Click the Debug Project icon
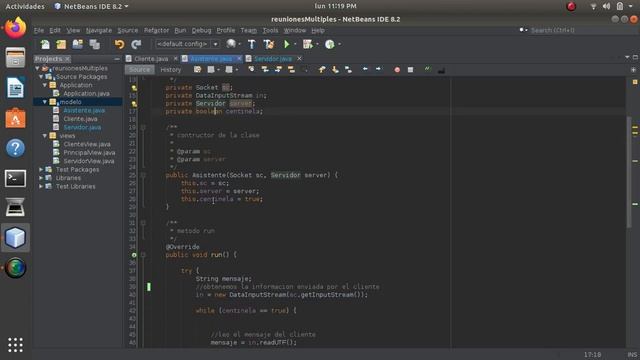The image size is (640, 360). pyautogui.click(x=308, y=44)
